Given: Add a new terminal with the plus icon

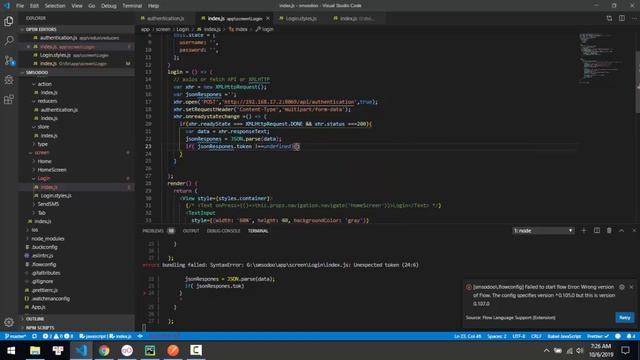Looking at the screenshot, I should tap(583, 231).
